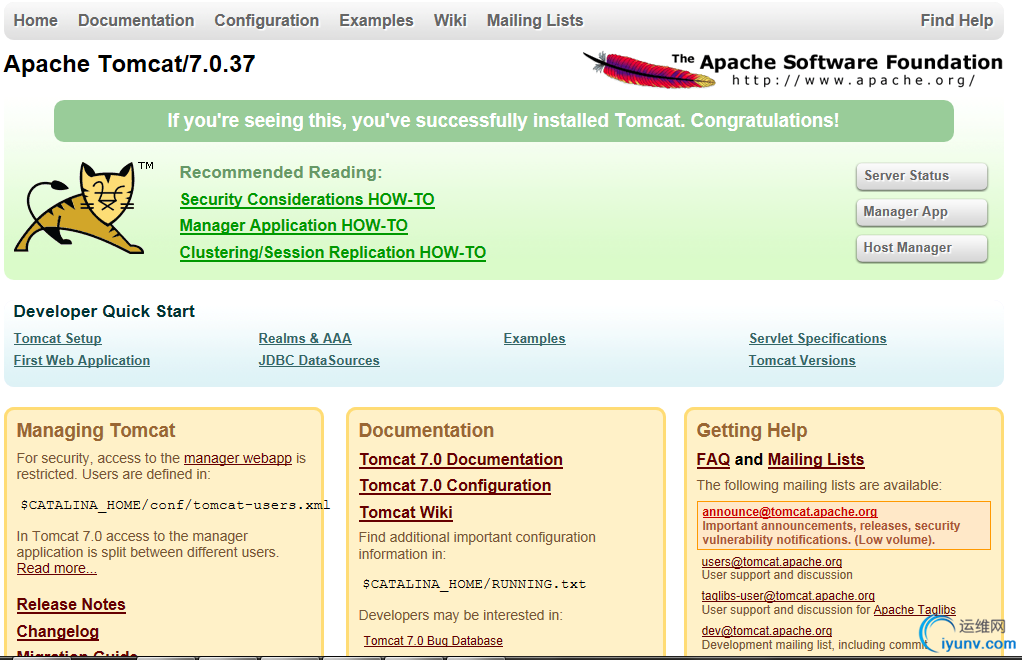Open the Release Notes link
This screenshot has height=660, width=1022.
click(71, 605)
